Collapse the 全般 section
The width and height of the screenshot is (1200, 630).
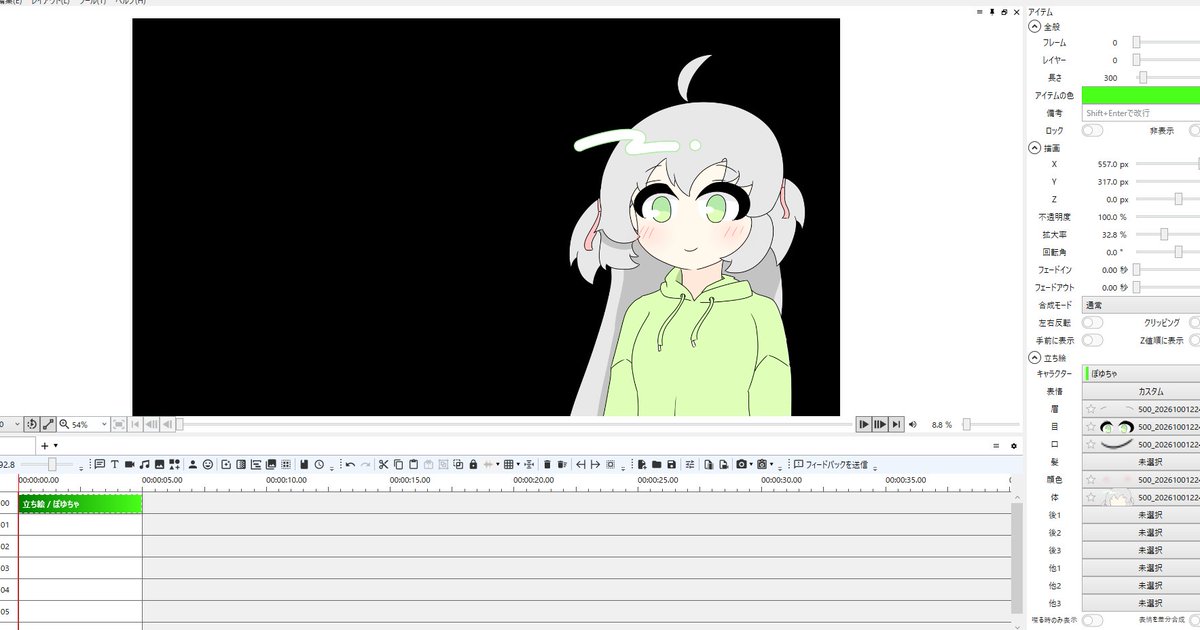[x=1035, y=26]
